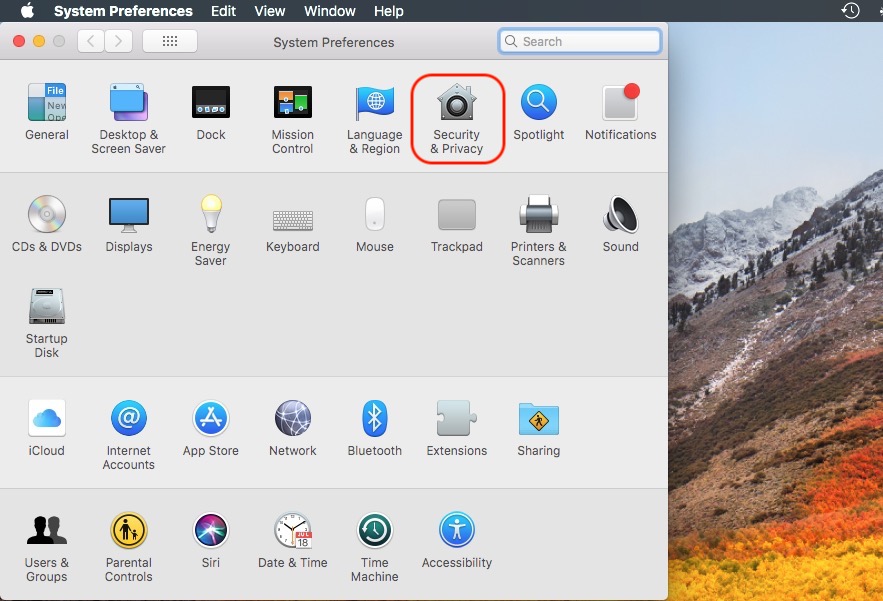Click the forward navigation arrow
This screenshot has height=601, width=883.
point(118,41)
